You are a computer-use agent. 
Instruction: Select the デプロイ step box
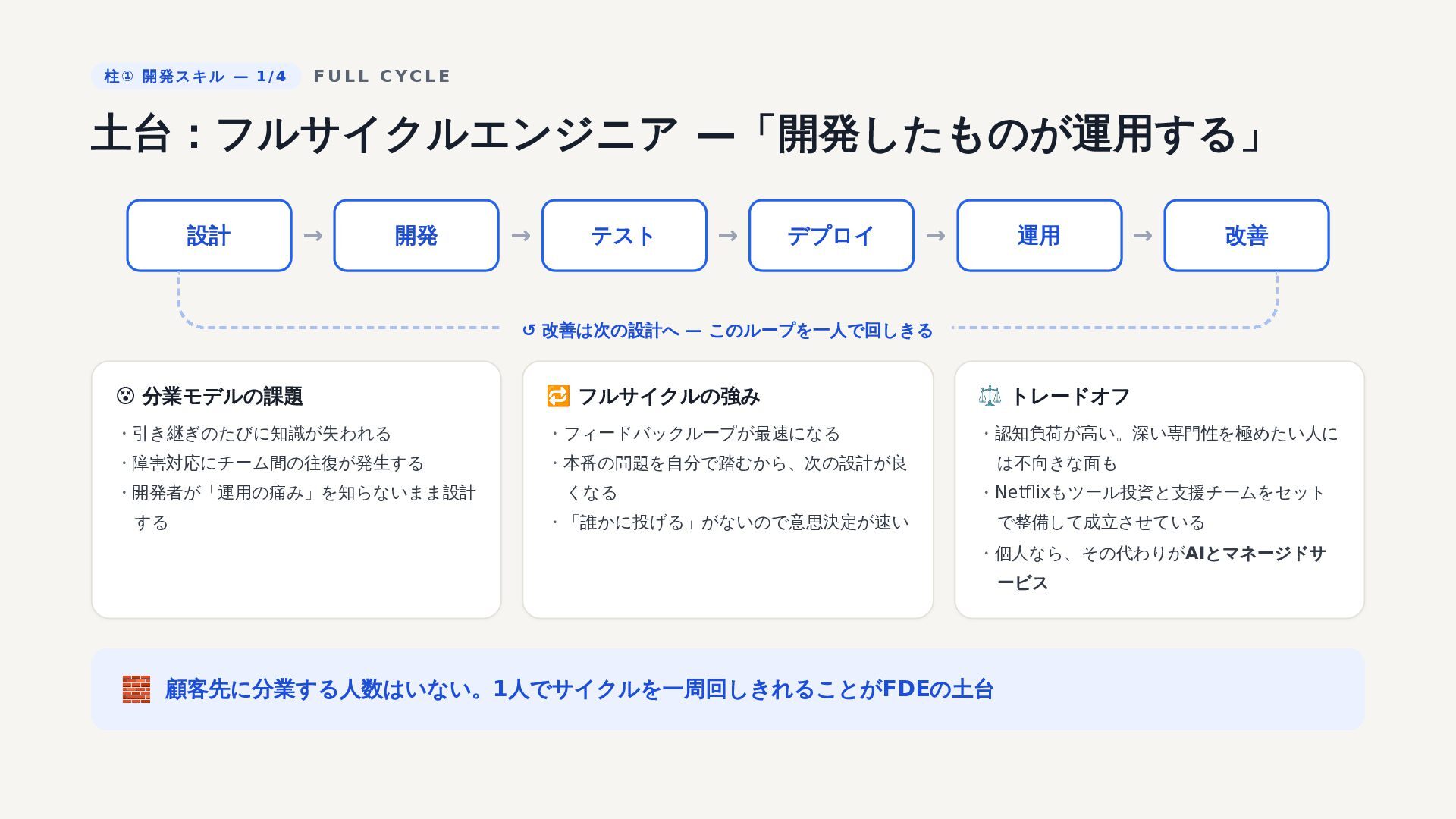(x=831, y=236)
